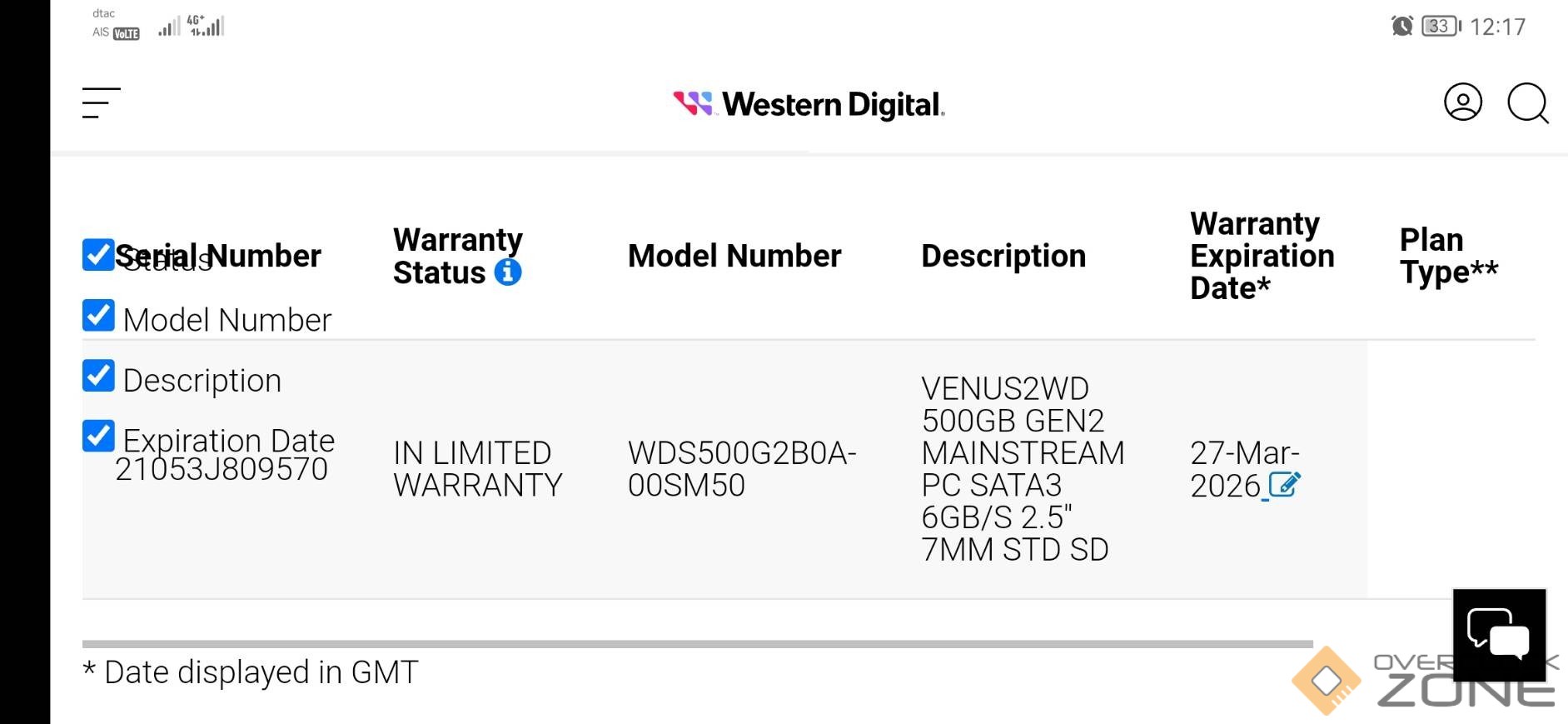Uncheck the Status column checkbox
This screenshot has width=1568, height=724.
tap(98, 255)
